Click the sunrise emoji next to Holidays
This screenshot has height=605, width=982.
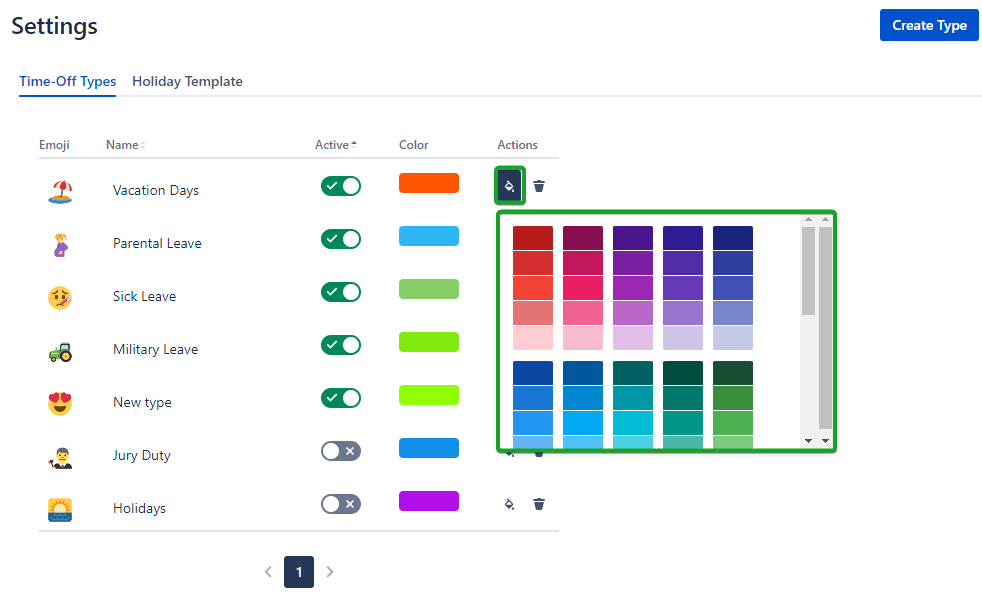tap(60, 509)
